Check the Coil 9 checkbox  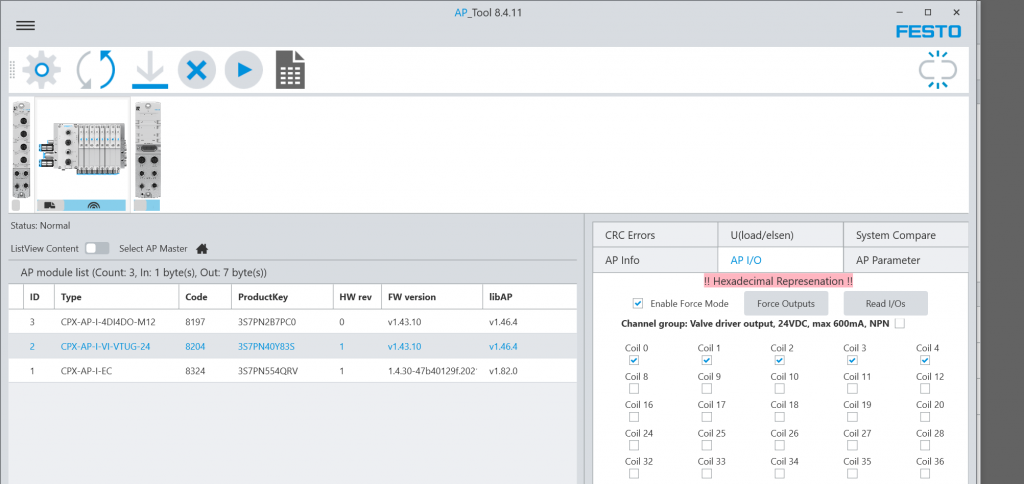[x=707, y=389]
